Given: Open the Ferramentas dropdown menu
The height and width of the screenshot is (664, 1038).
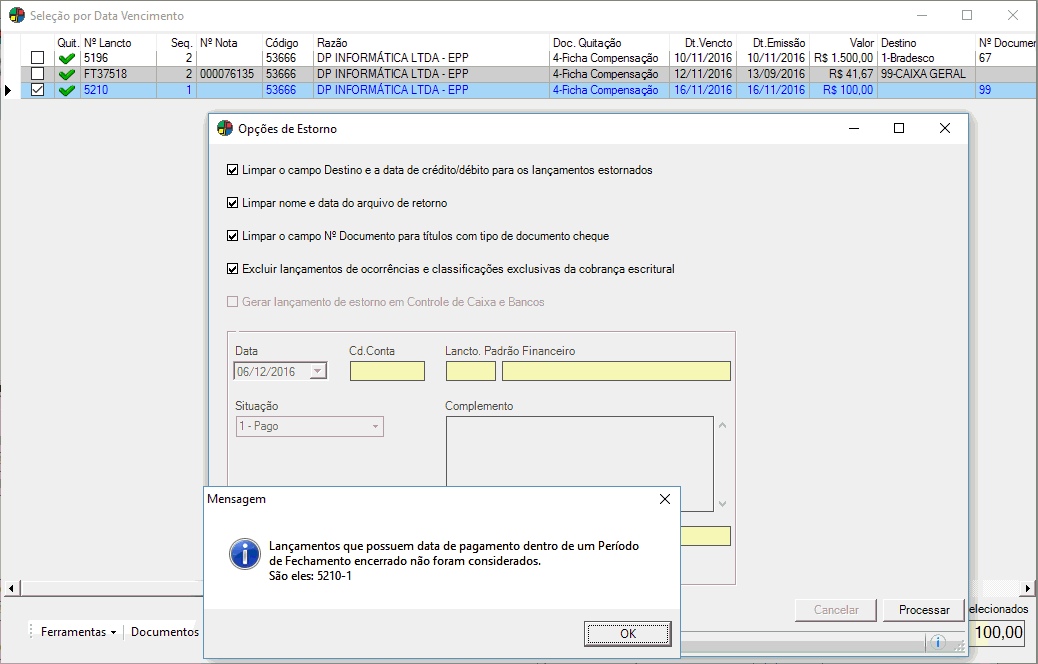Looking at the screenshot, I should (x=78, y=632).
